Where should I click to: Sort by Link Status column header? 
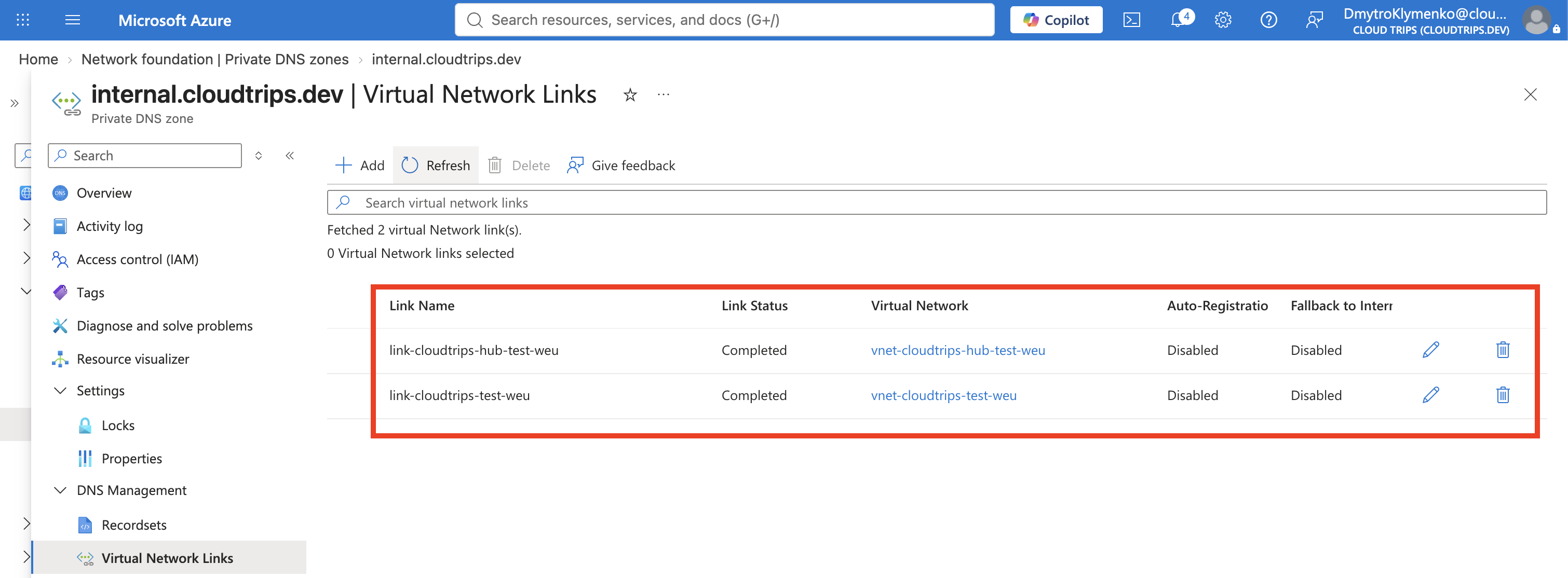pyautogui.click(x=754, y=306)
